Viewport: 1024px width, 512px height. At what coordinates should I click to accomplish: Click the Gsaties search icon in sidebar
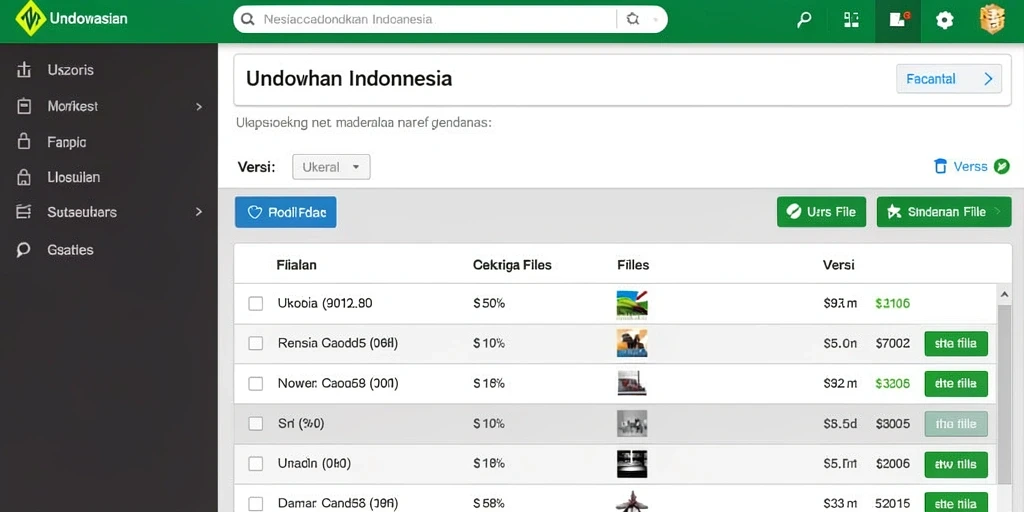click(x=24, y=249)
